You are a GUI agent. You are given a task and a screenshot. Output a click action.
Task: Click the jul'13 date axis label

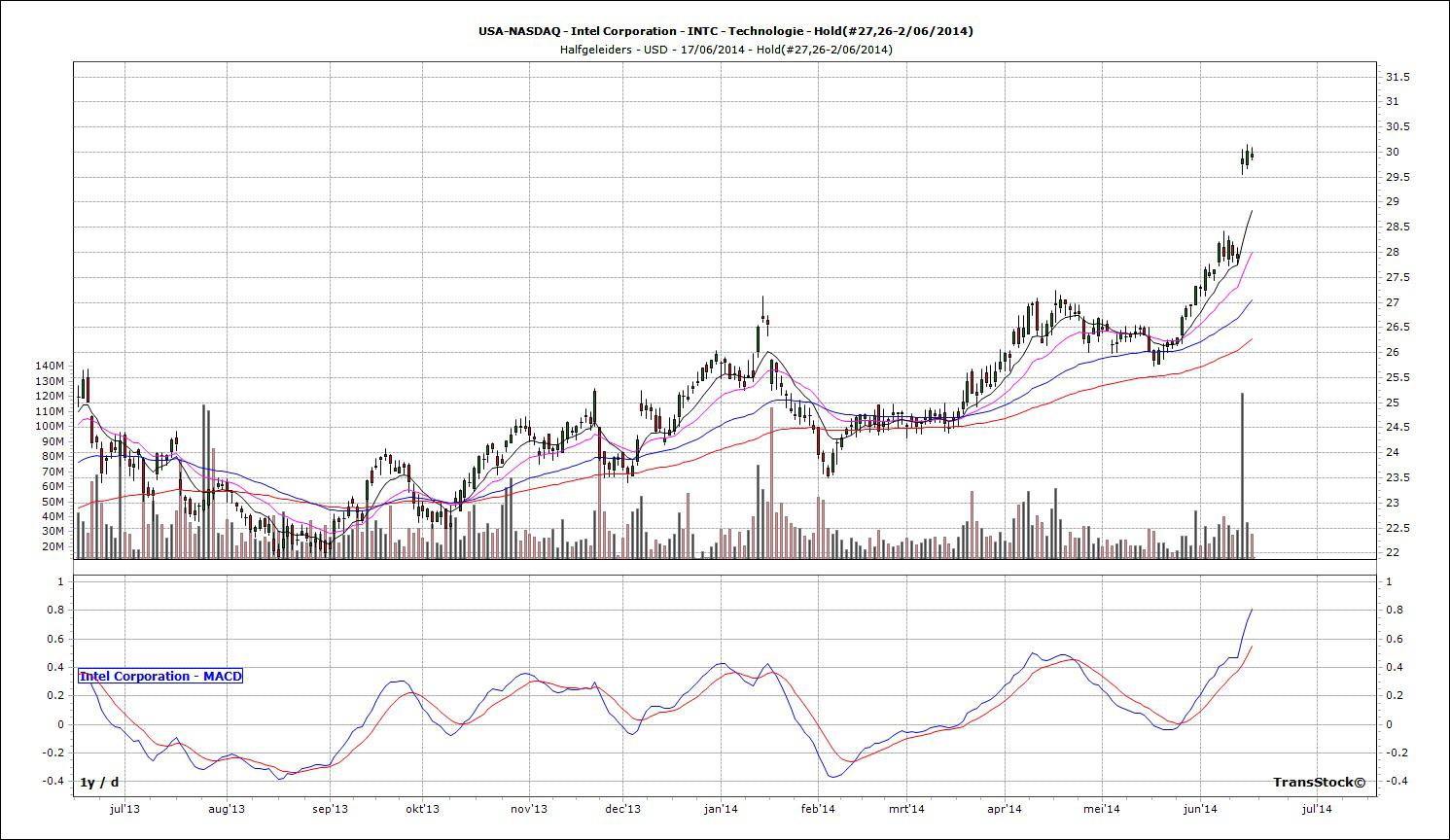click(124, 809)
